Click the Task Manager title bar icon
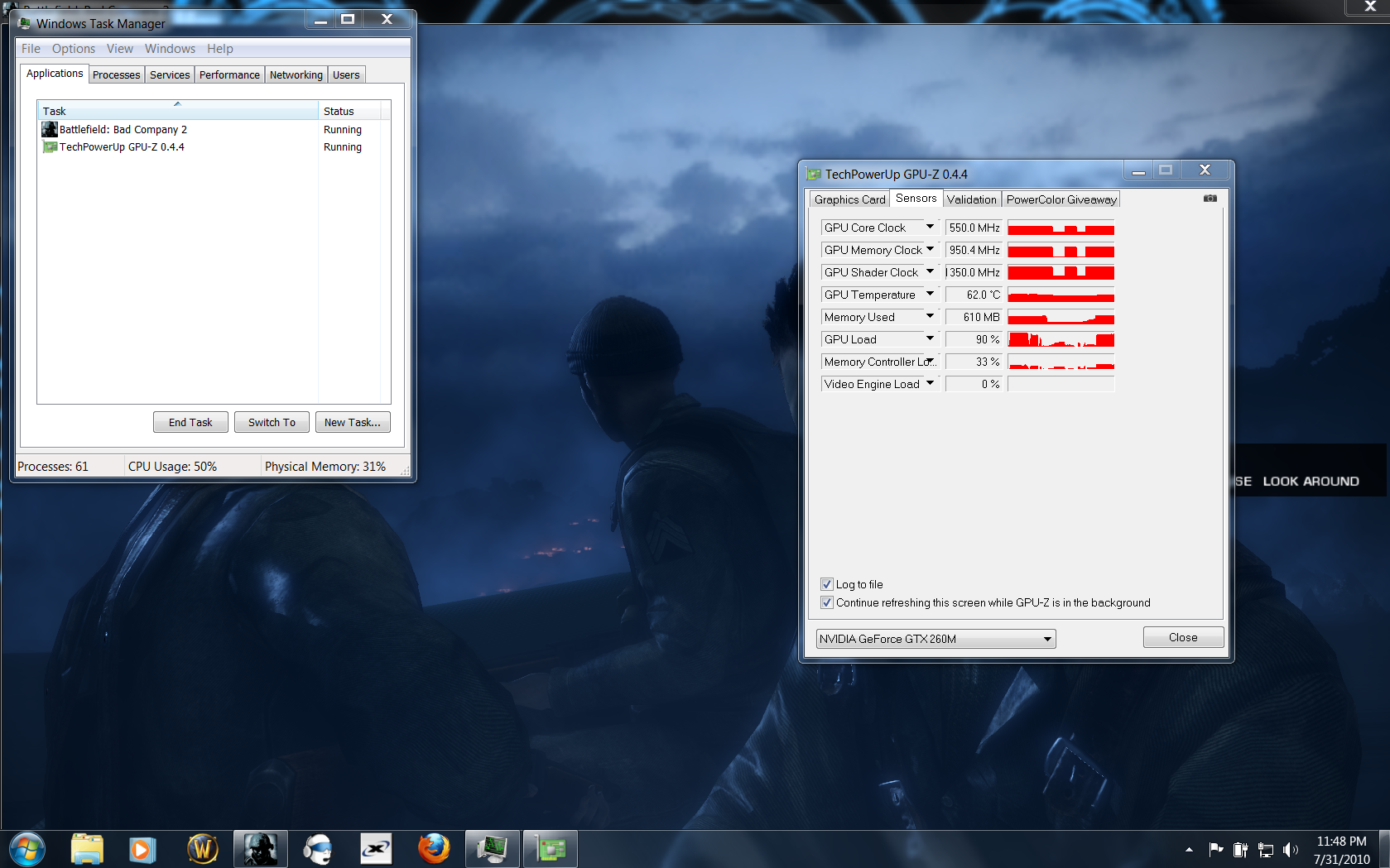The width and height of the screenshot is (1390, 868). [x=25, y=23]
